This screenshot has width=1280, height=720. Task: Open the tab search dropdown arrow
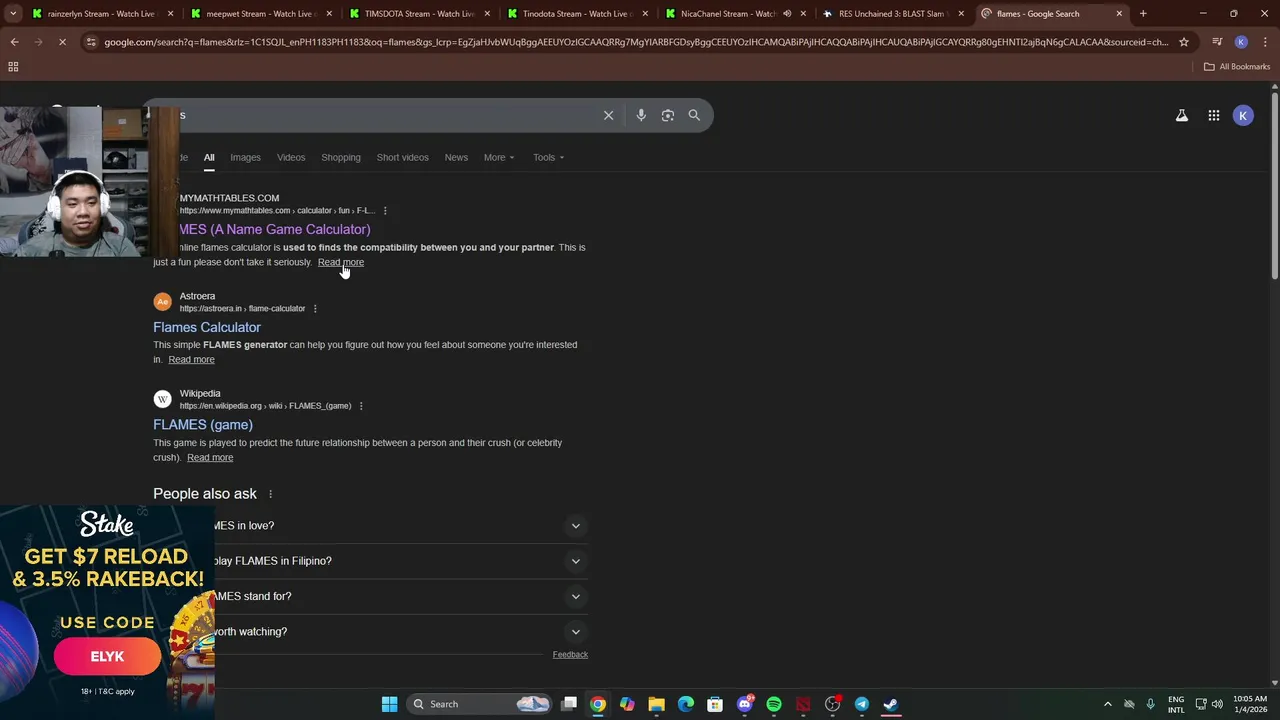12,14
